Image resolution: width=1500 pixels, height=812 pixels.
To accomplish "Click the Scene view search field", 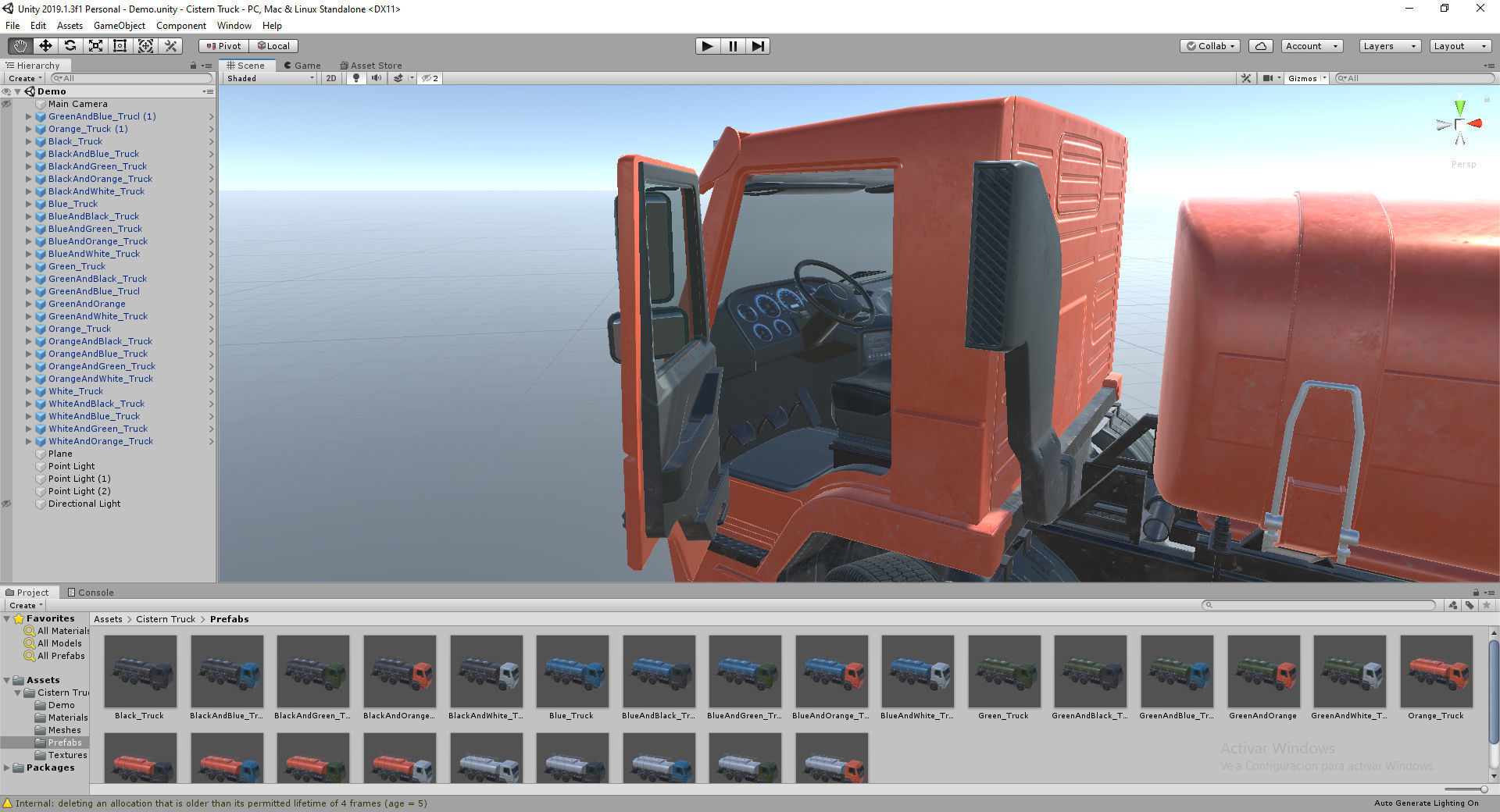I will click(x=1414, y=78).
